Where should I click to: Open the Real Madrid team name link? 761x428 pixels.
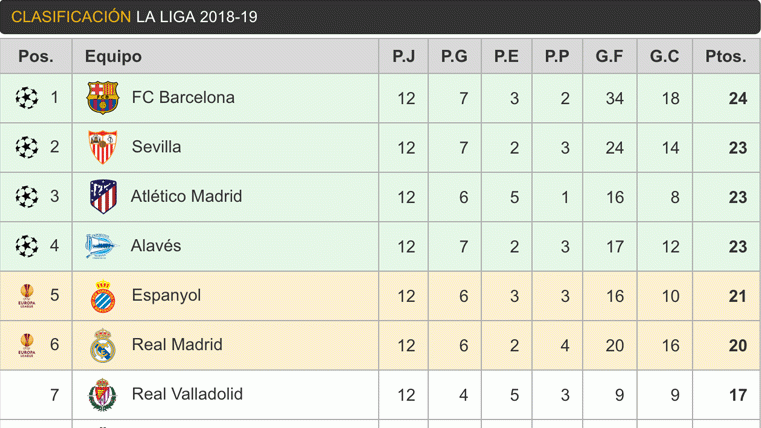point(177,345)
